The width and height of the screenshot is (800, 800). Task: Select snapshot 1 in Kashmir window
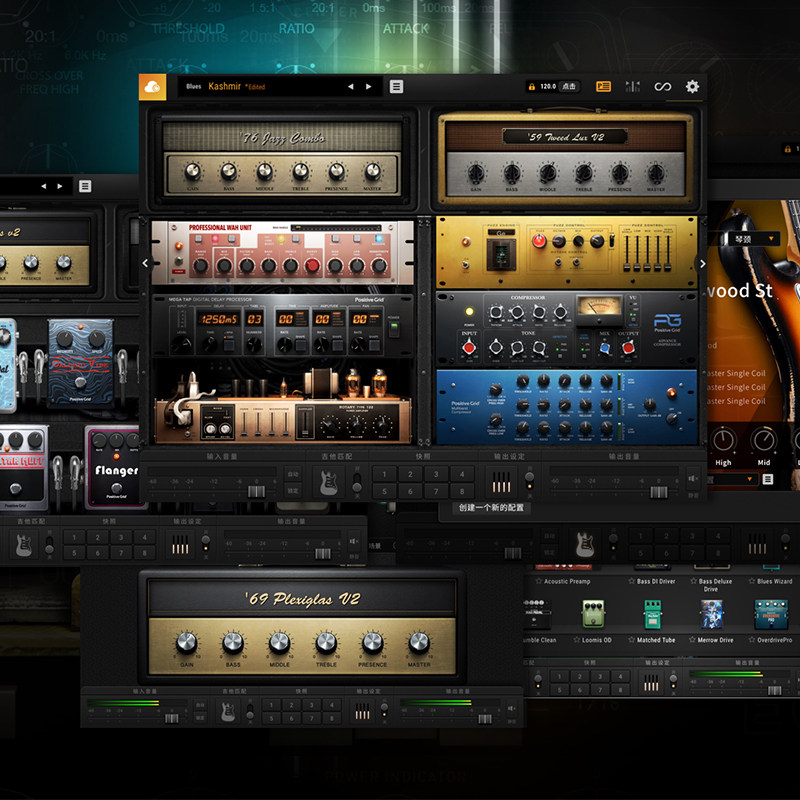point(385,474)
